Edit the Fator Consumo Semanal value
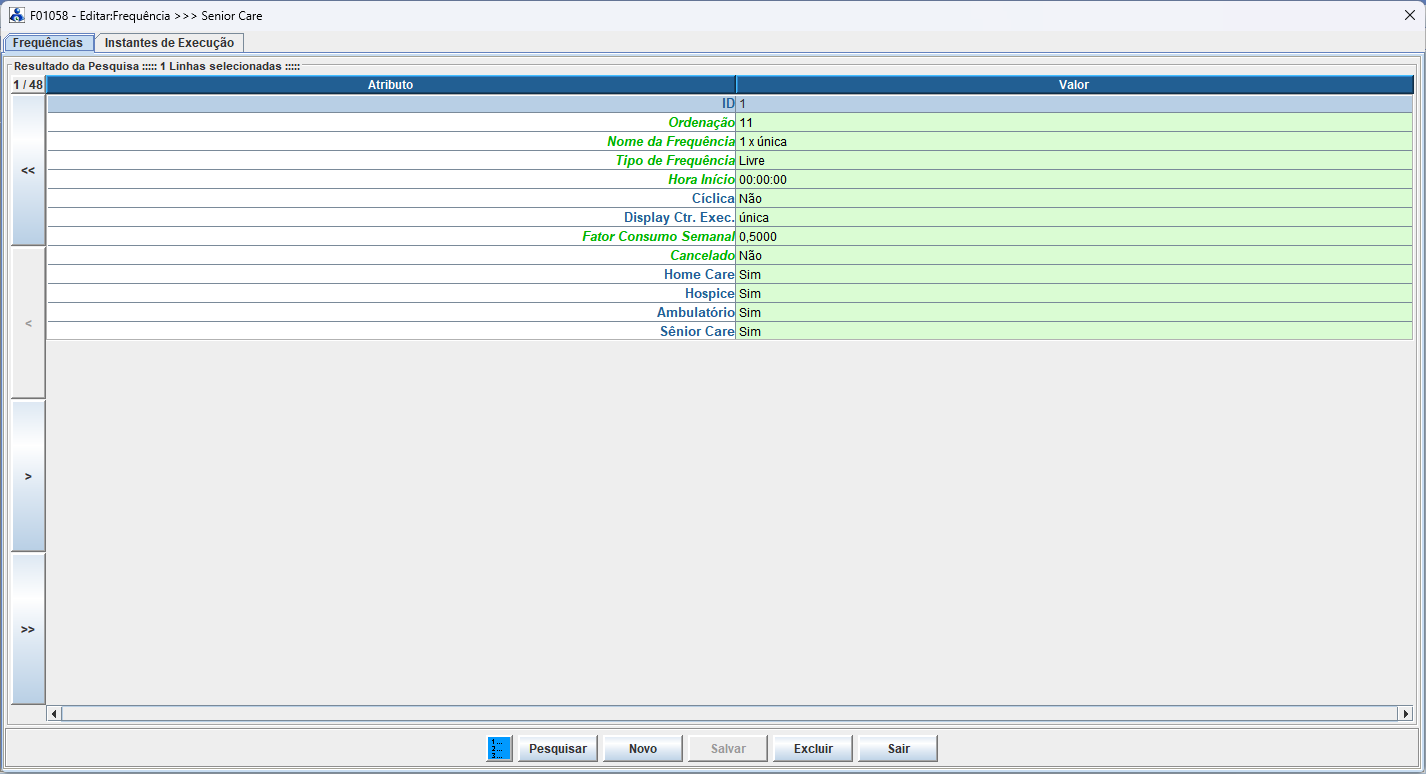This screenshot has height=774, width=1426. pos(1073,237)
